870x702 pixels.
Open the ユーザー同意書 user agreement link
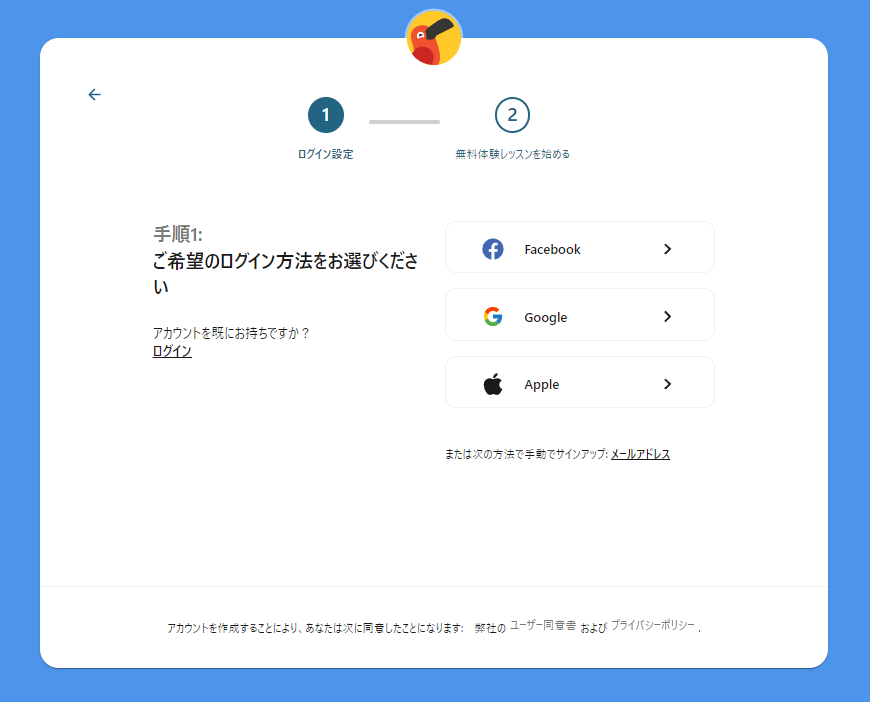coord(543,625)
